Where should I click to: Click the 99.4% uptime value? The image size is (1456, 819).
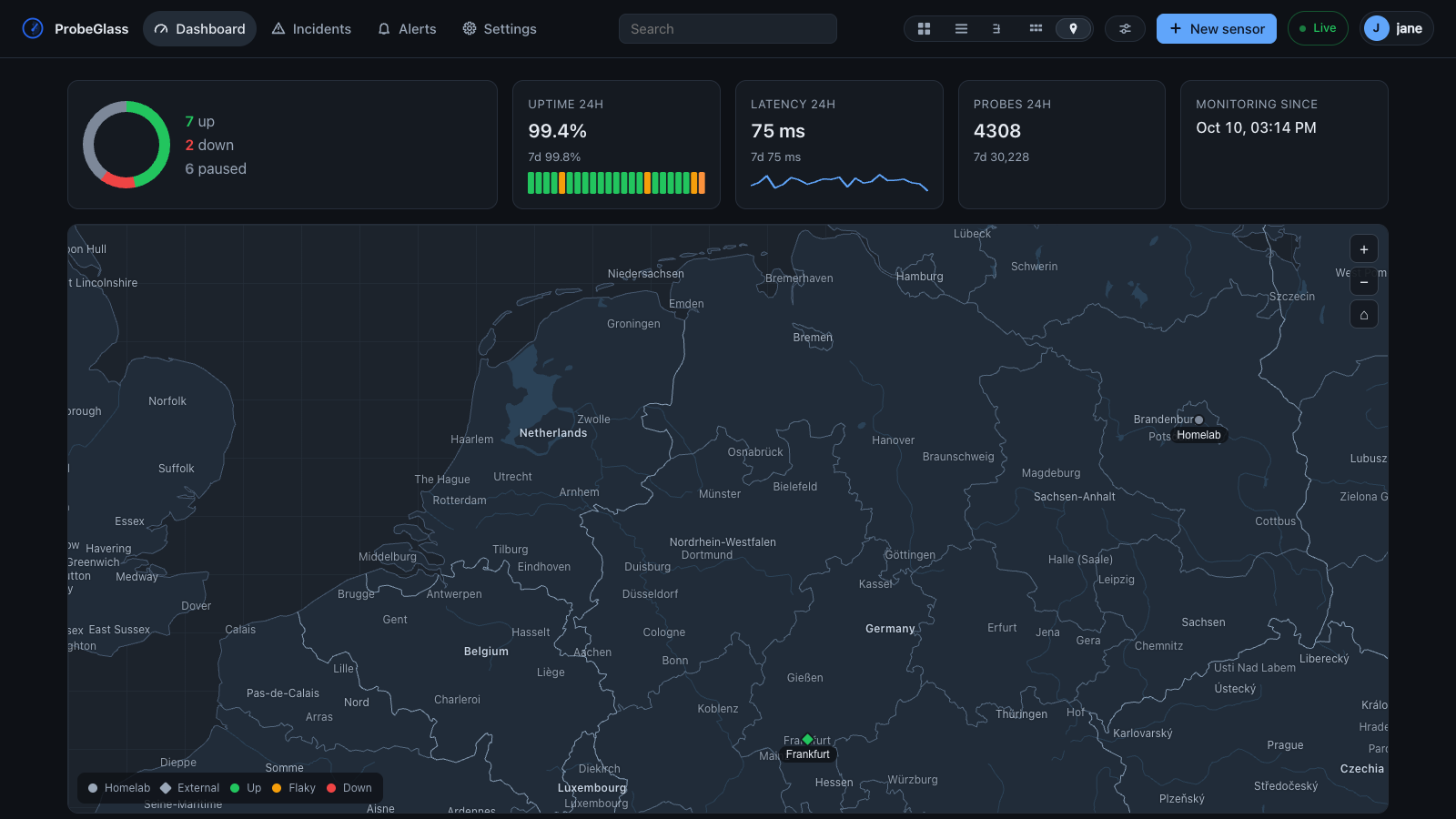[557, 131]
